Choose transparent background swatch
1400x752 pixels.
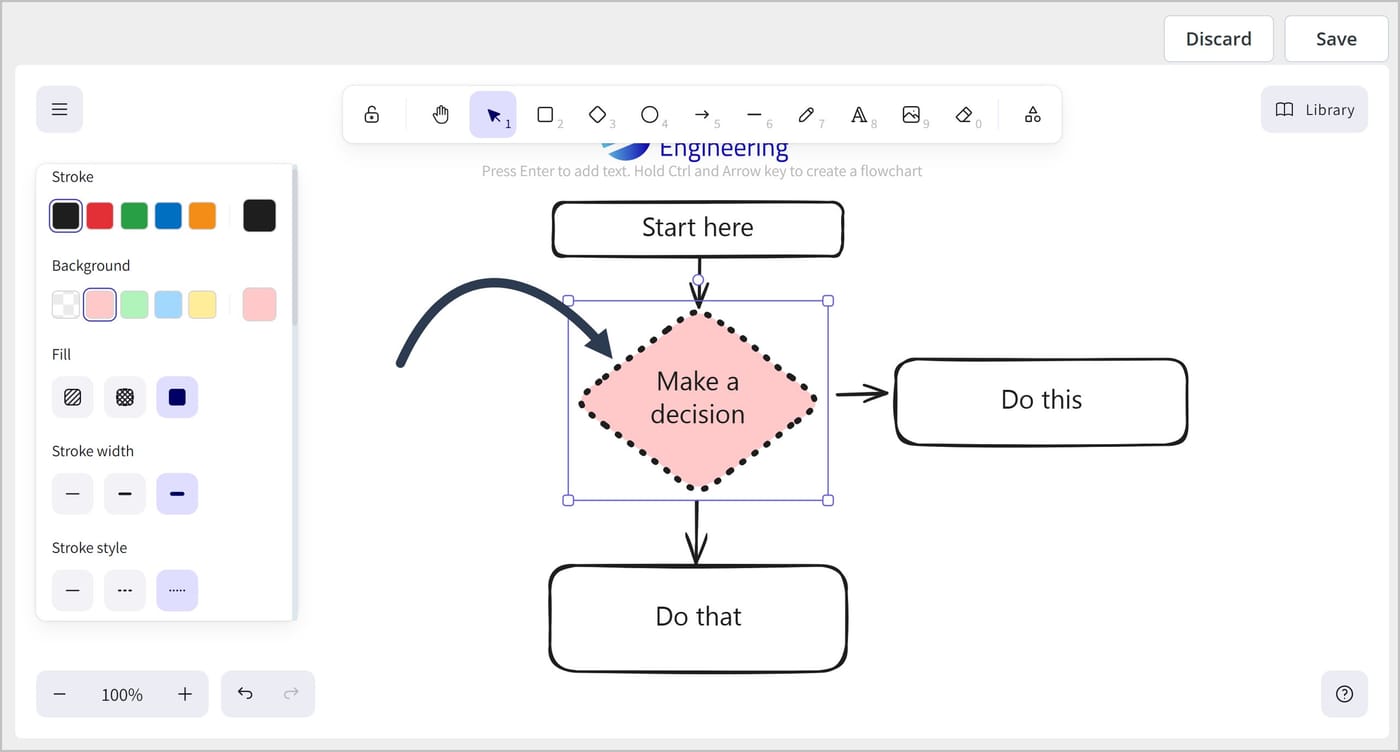coord(66,304)
